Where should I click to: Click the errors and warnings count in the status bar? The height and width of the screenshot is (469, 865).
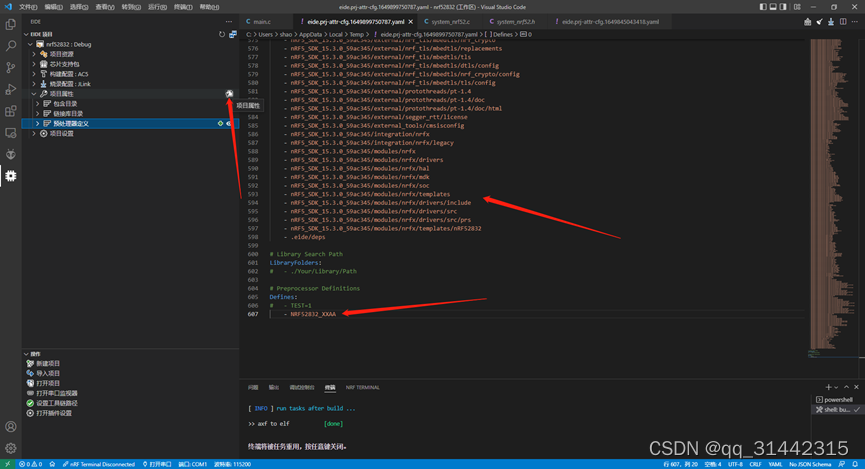point(30,464)
